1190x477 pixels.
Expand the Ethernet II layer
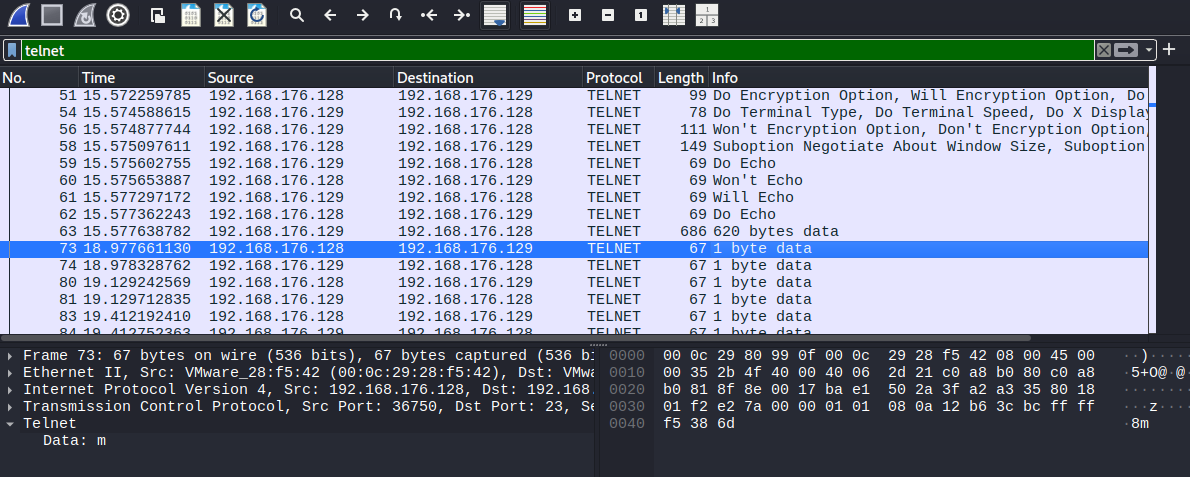tap(10, 372)
